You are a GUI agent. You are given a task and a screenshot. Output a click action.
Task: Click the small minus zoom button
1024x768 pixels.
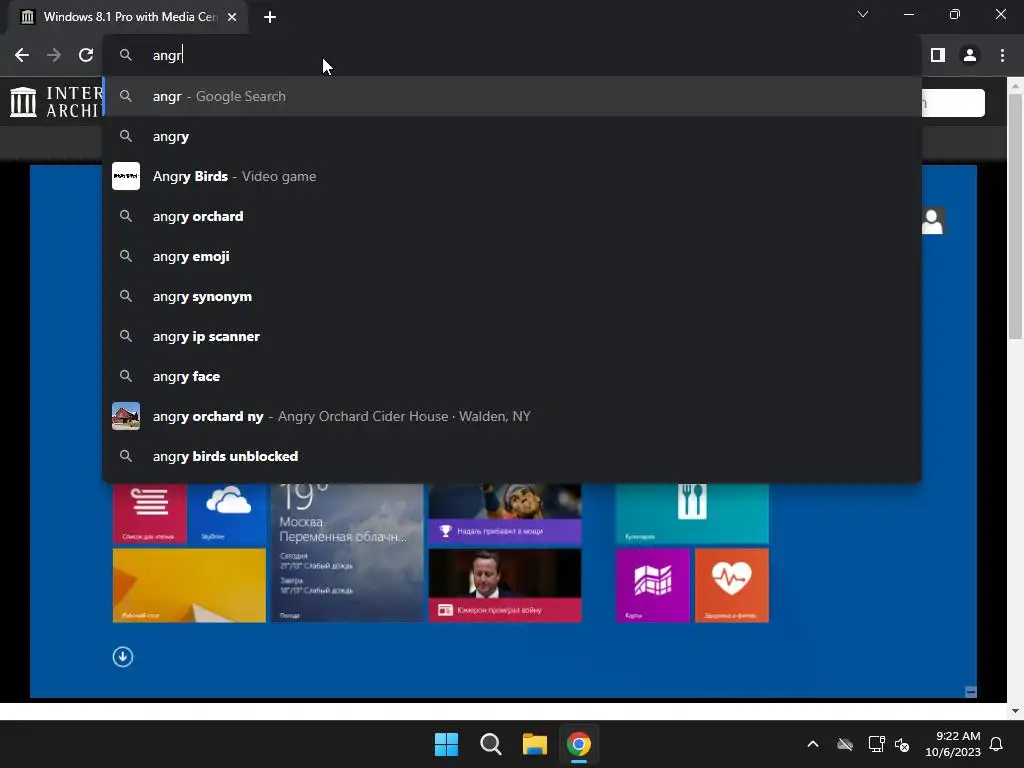pyautogui.click(x=970, y=692)
